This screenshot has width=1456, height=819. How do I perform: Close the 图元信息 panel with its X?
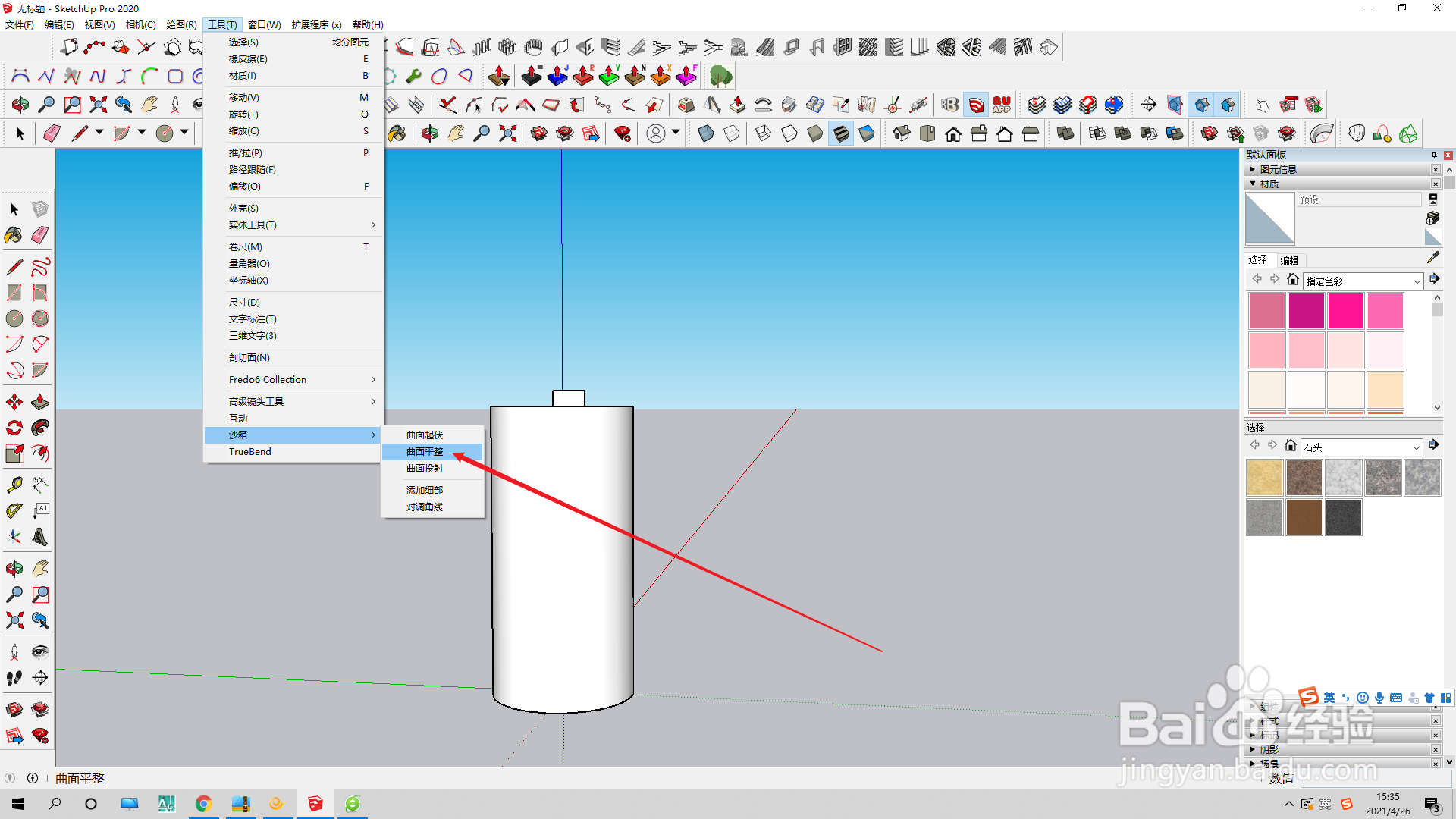(x=1436, y=169)
